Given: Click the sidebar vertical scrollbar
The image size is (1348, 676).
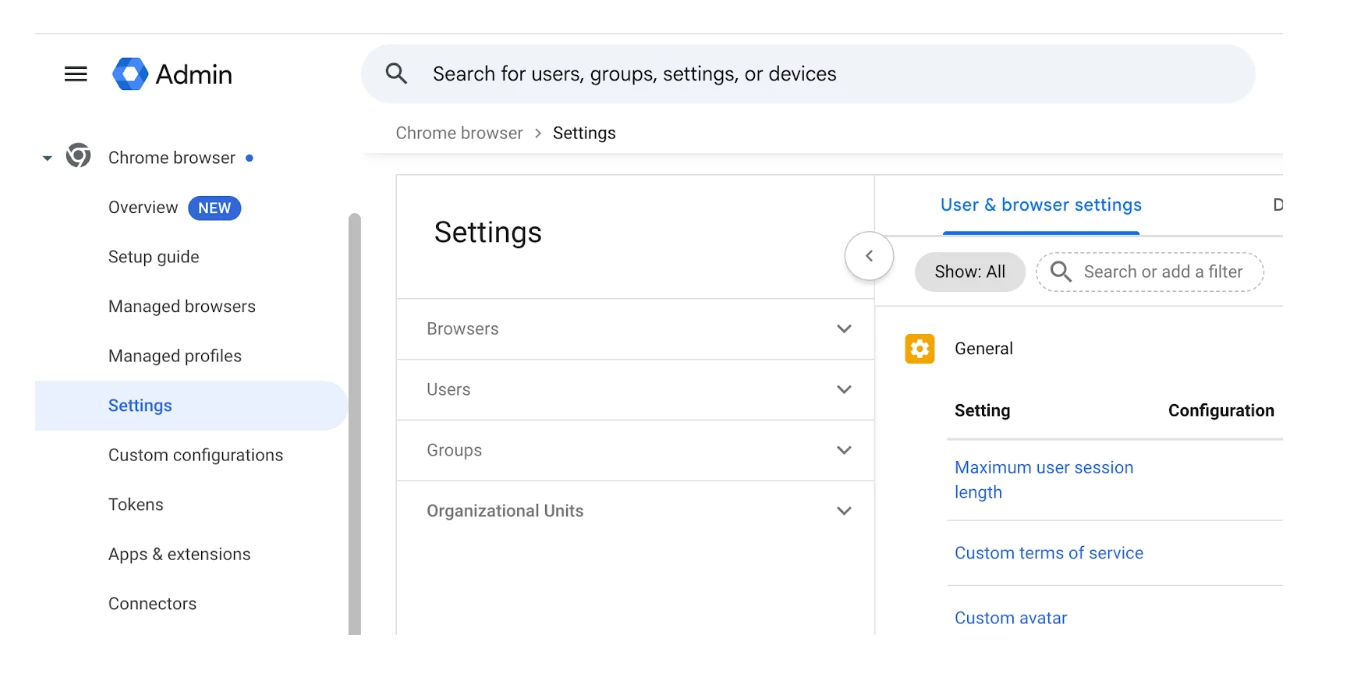Looking at the screenshot, I should [354, 420].
